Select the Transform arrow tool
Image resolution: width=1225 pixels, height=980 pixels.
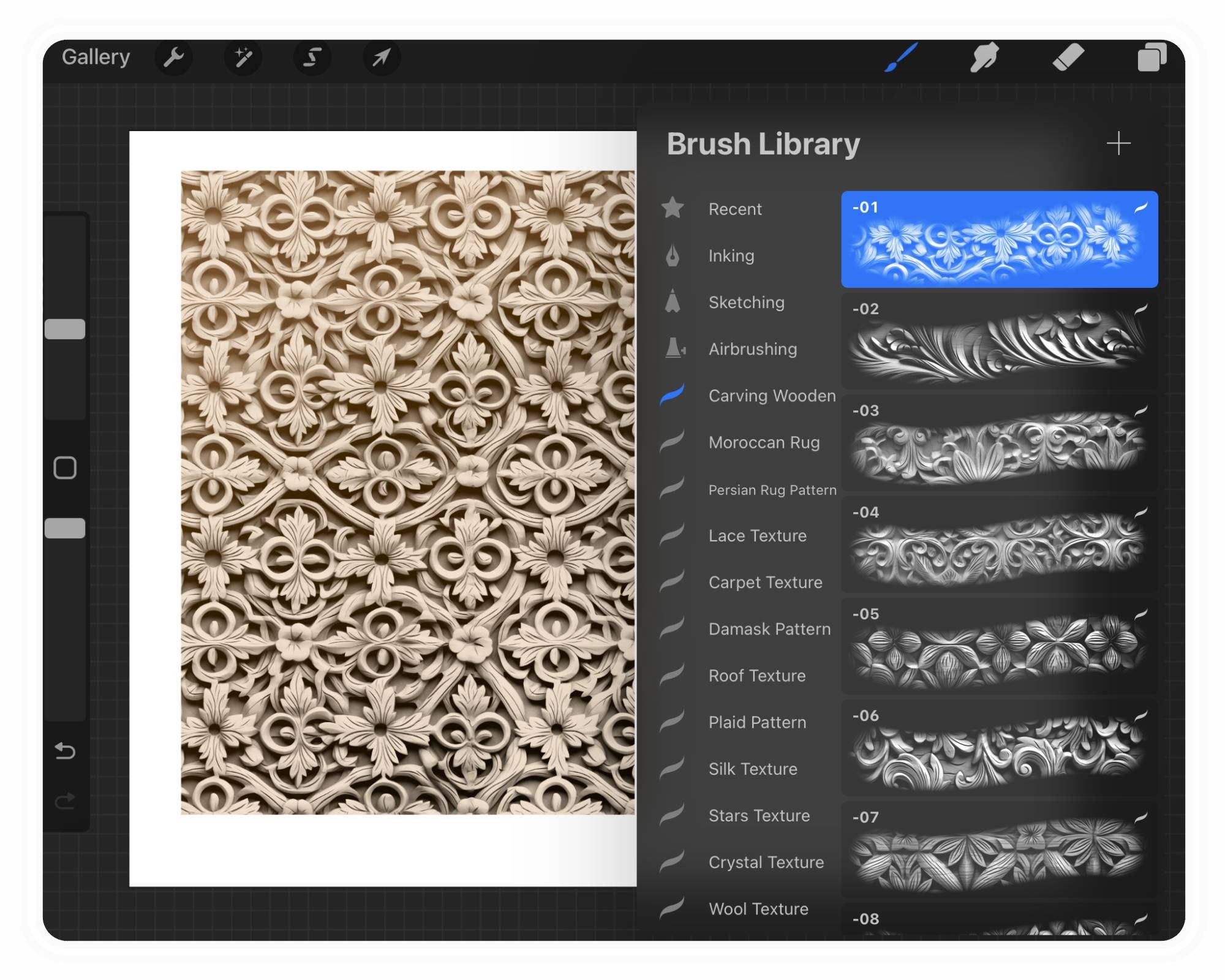coord(381,57)
